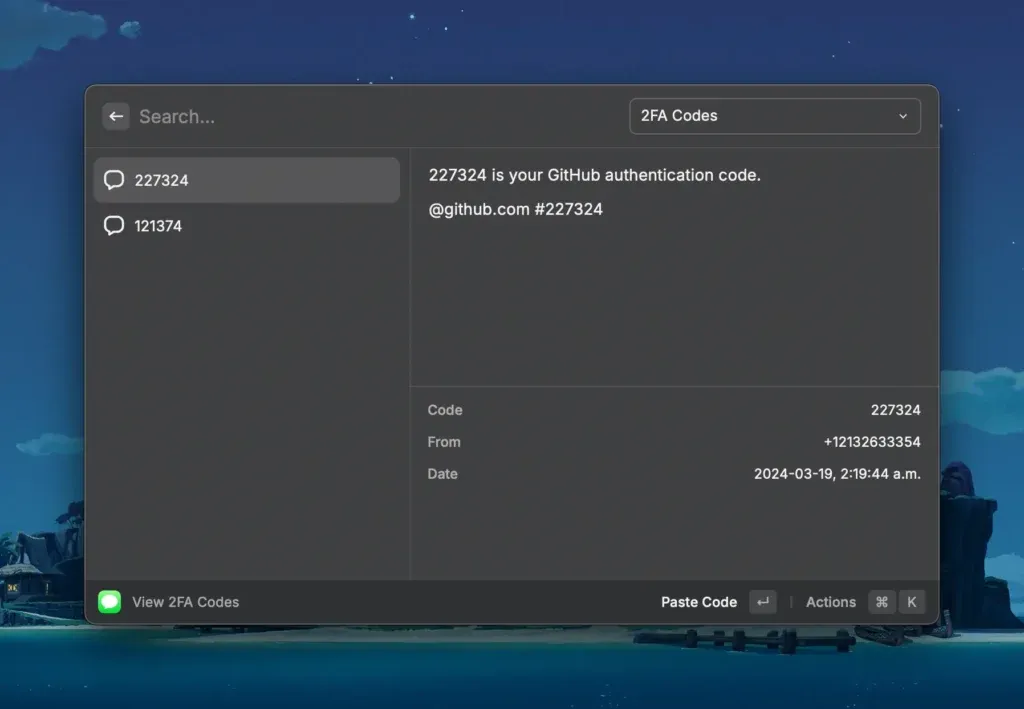
Task: Click message bubble icon beside 121374
Action: [x=114, y=225]
